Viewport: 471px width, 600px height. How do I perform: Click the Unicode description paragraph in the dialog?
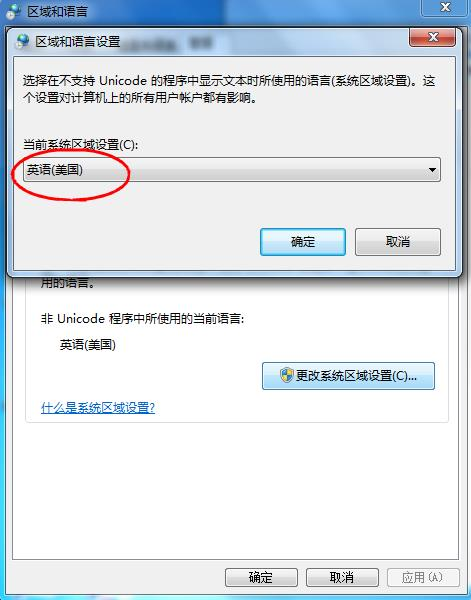229,89
